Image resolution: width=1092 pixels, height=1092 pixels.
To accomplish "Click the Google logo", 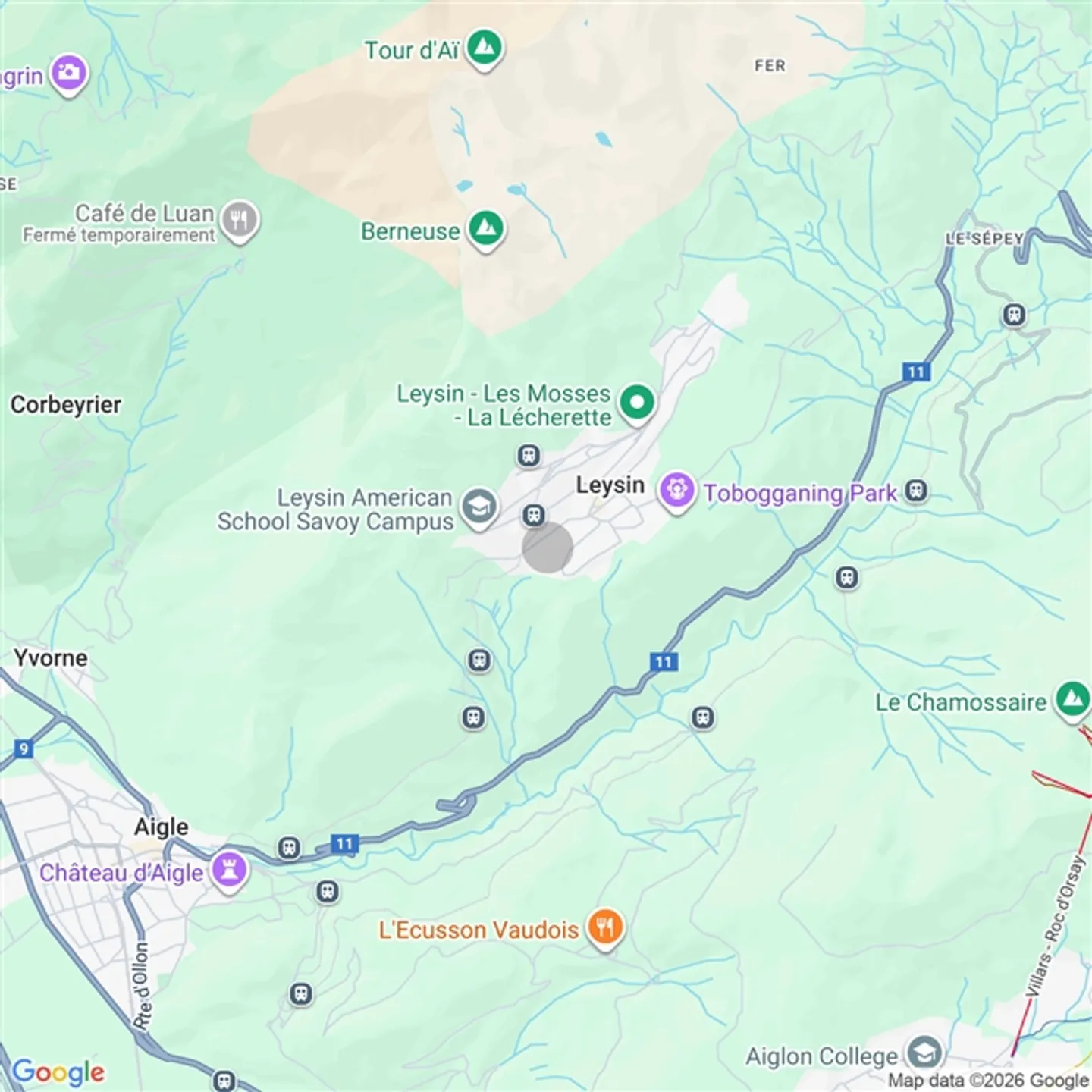I will pos(58,1072).
